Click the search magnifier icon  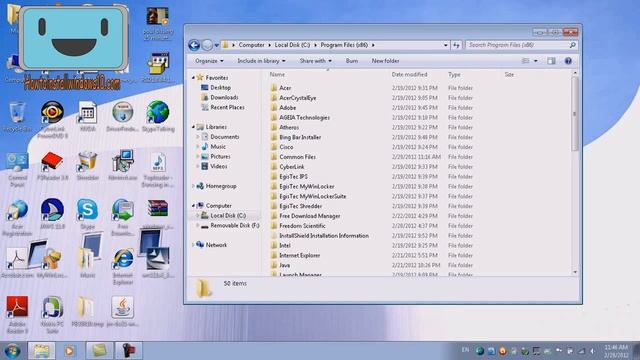coord(573,45)
